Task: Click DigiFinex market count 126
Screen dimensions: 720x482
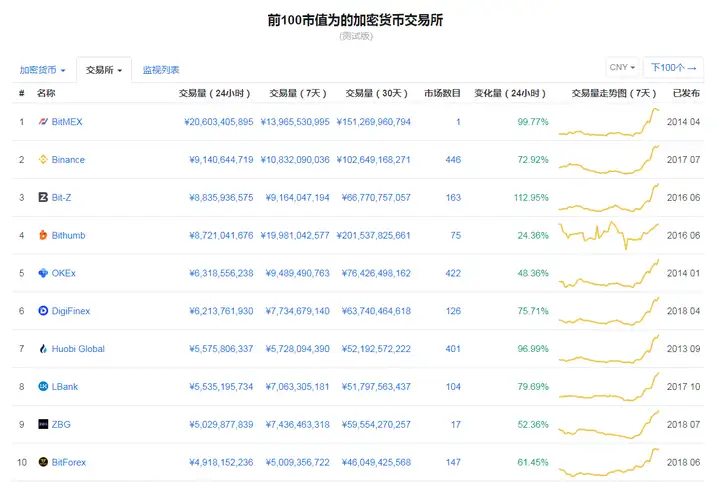Action: [x=453, y=311]
